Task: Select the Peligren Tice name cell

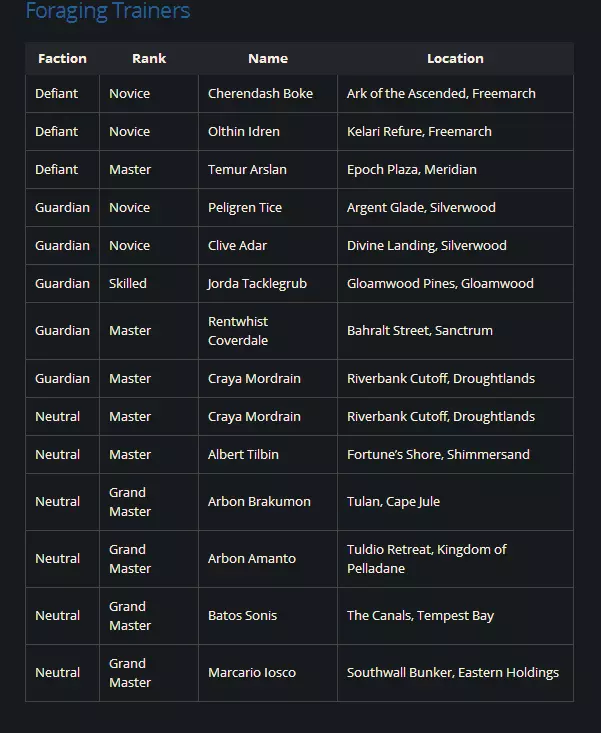Action: [245, 208]
